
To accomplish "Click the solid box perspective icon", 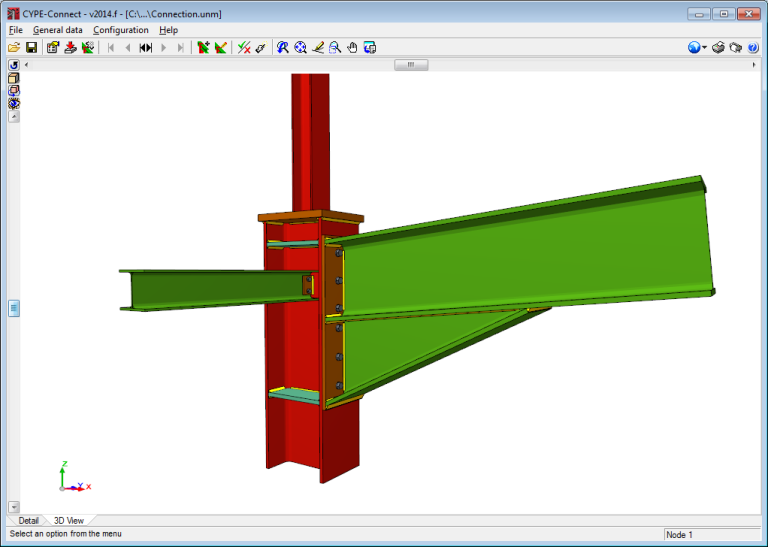I will 14,78.
